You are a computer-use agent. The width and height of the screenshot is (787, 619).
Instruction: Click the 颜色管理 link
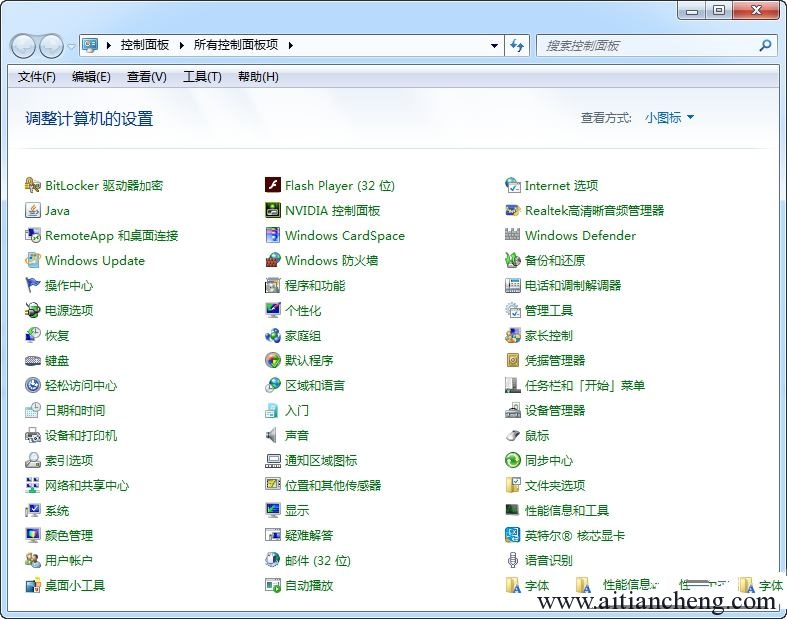(69, 536)
